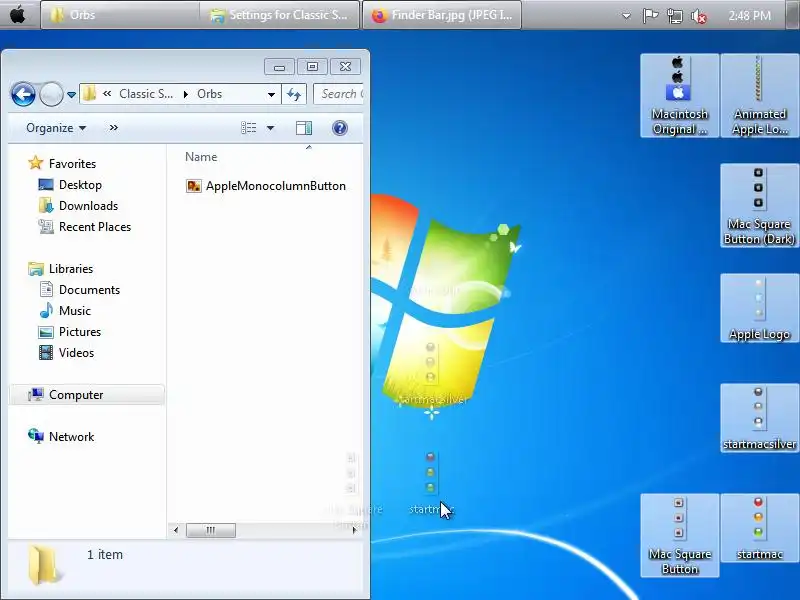Image resolution: width=800 pixels, height=600 pixels.
Task: Click the muted volume tray icon
Action: pyautogui.click(x=698, y=16)
